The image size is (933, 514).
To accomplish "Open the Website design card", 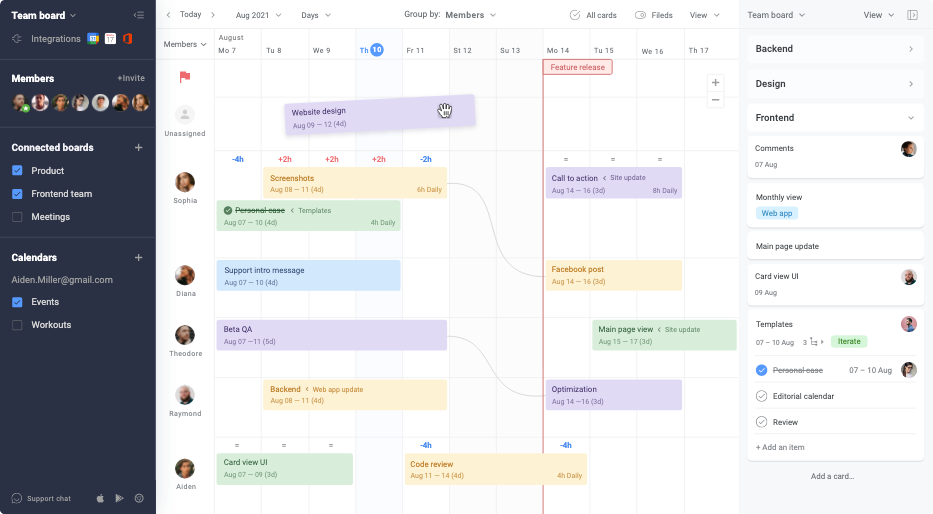I will pyautogui.click(x=380, y=114).
